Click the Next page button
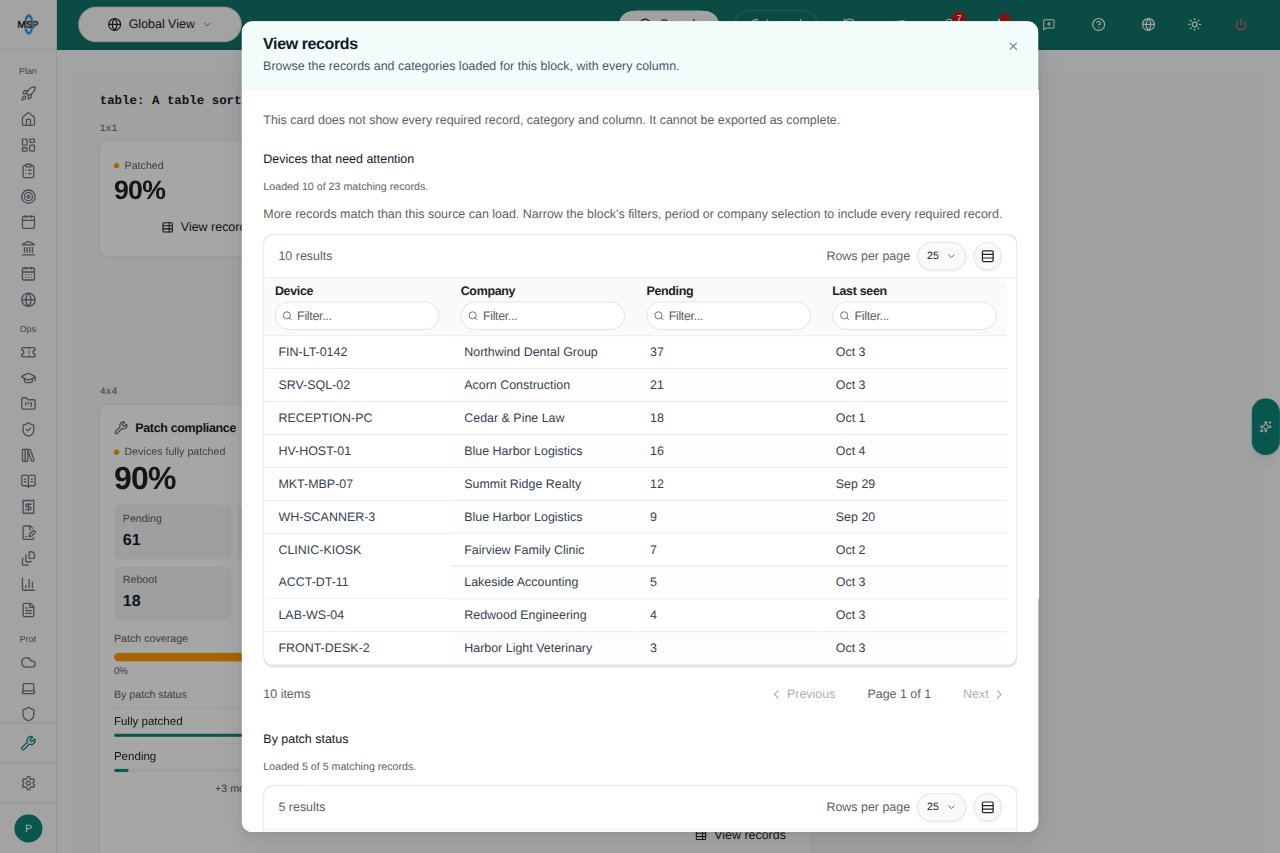Image resolution: width=1280 pixels, height=853 pixels. tap(983, 694)
